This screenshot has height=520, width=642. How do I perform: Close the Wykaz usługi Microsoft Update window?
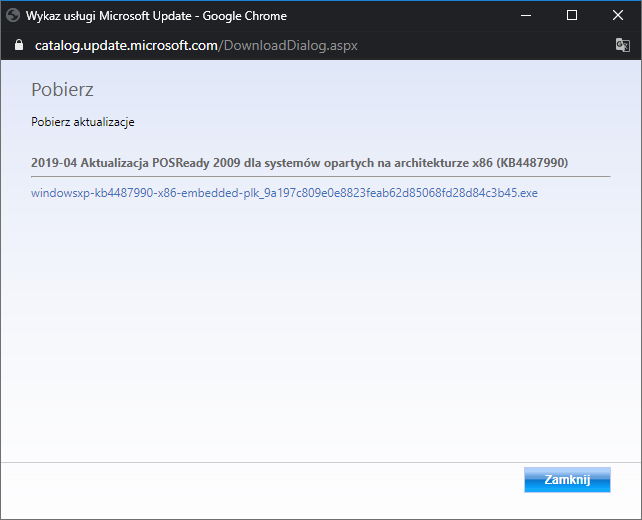(x=618, y=16)
